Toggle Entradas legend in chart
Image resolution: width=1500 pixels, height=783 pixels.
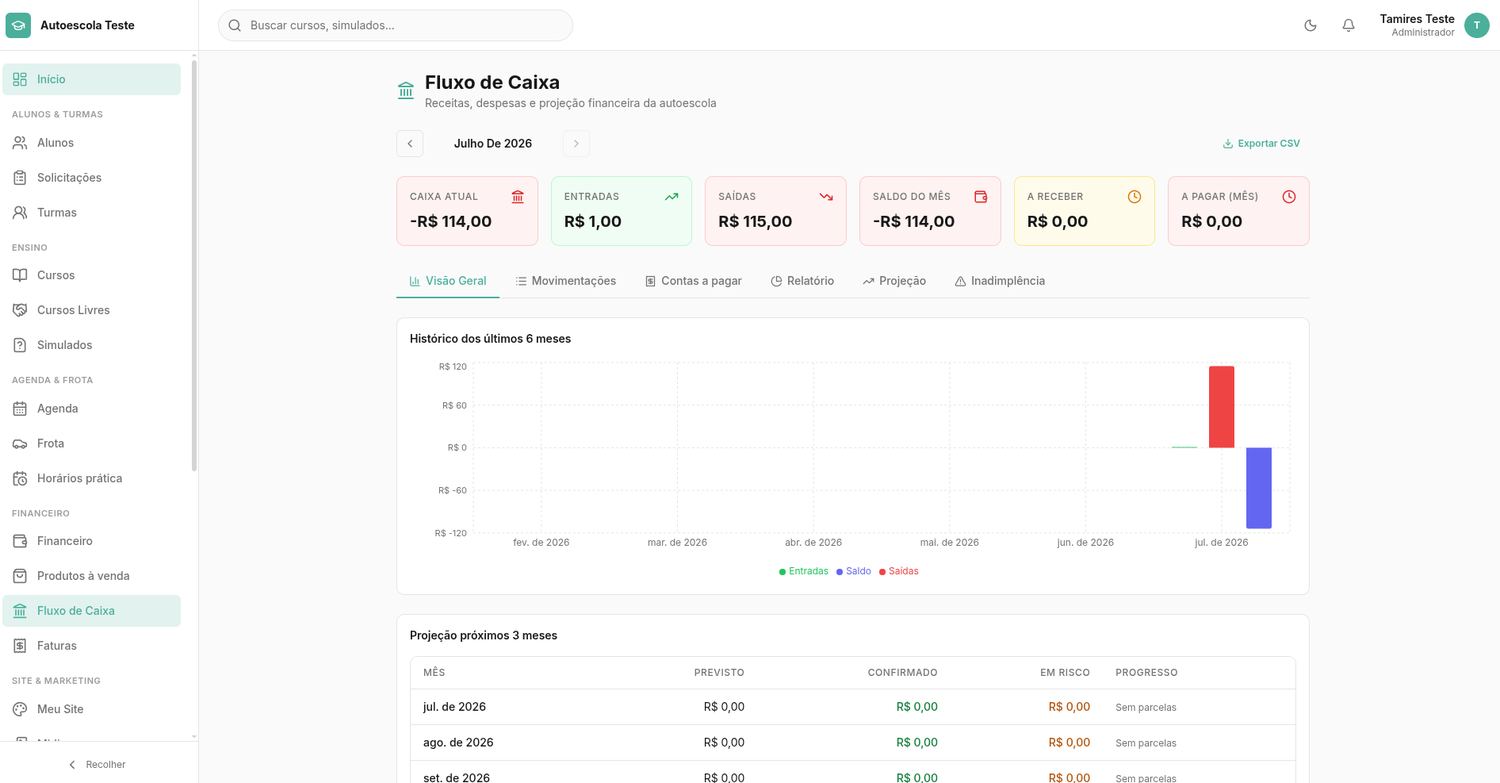click(804, 571)
